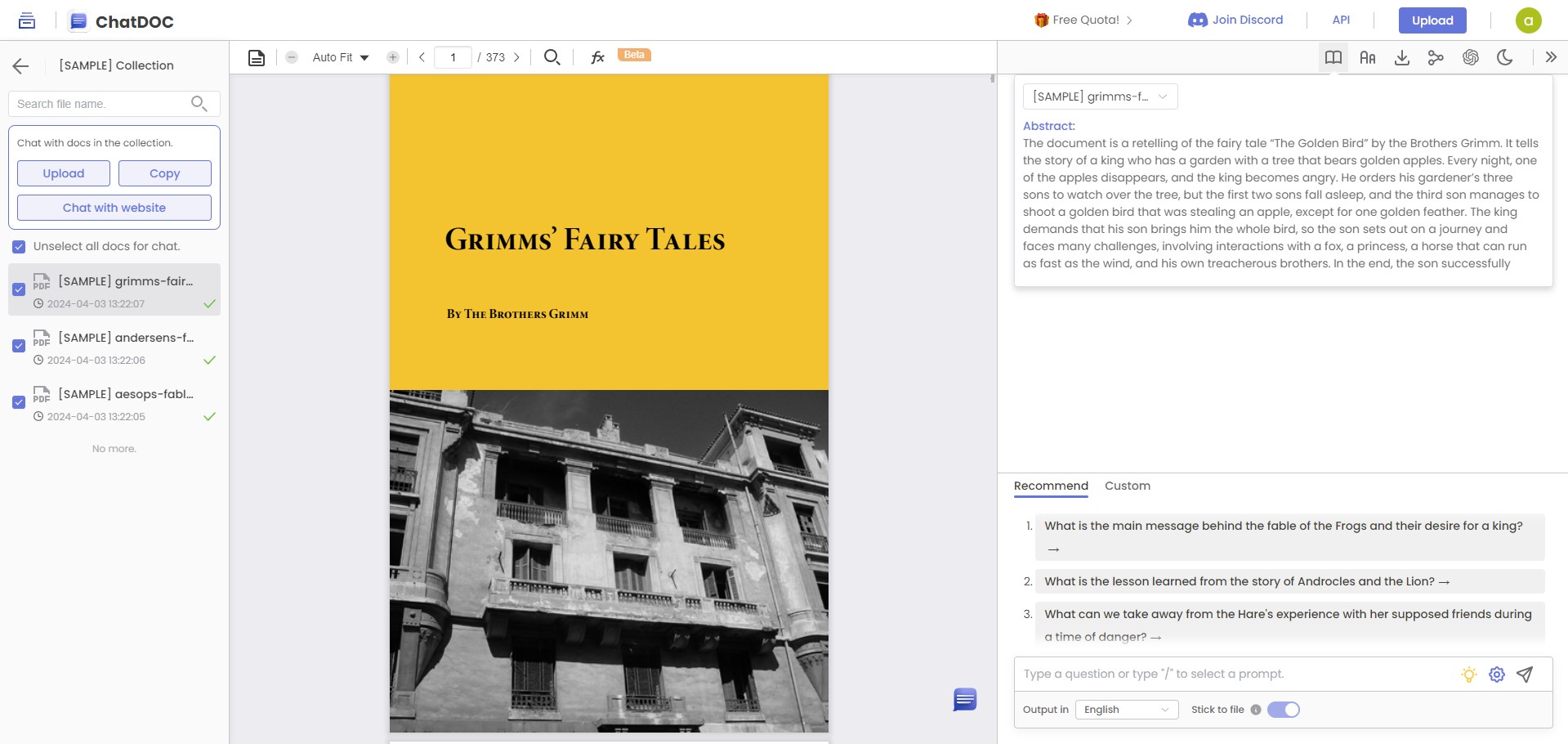The image size is (1568, 744).
Task: Go to previous page arrow
Action: [422, 57]
